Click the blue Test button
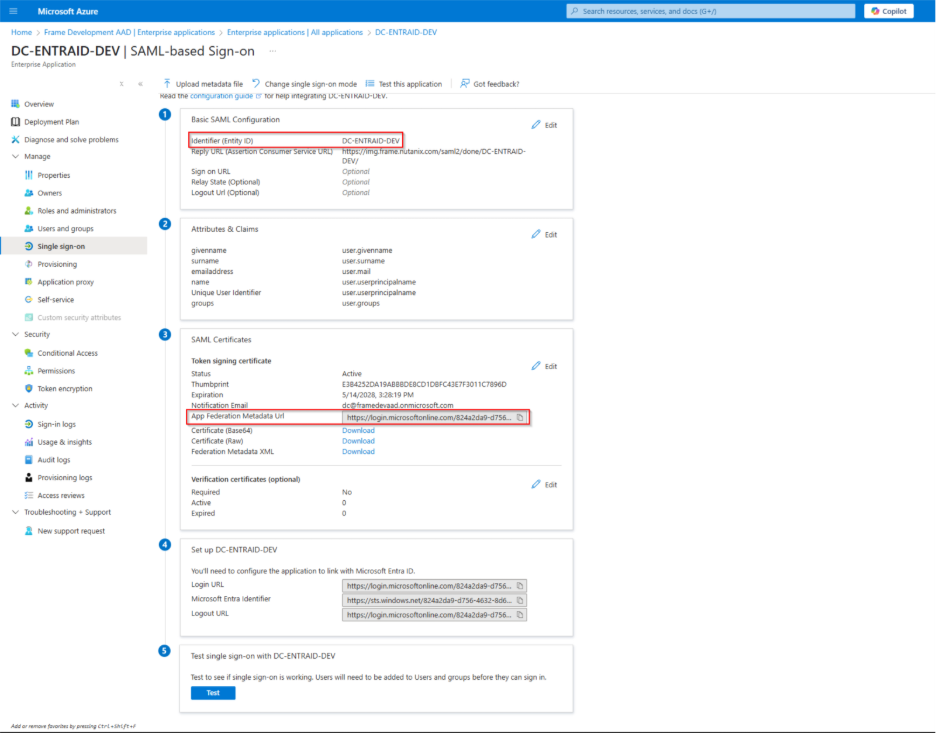The width and height of the screenshot is (936, 733). click(x=213, y=693)
